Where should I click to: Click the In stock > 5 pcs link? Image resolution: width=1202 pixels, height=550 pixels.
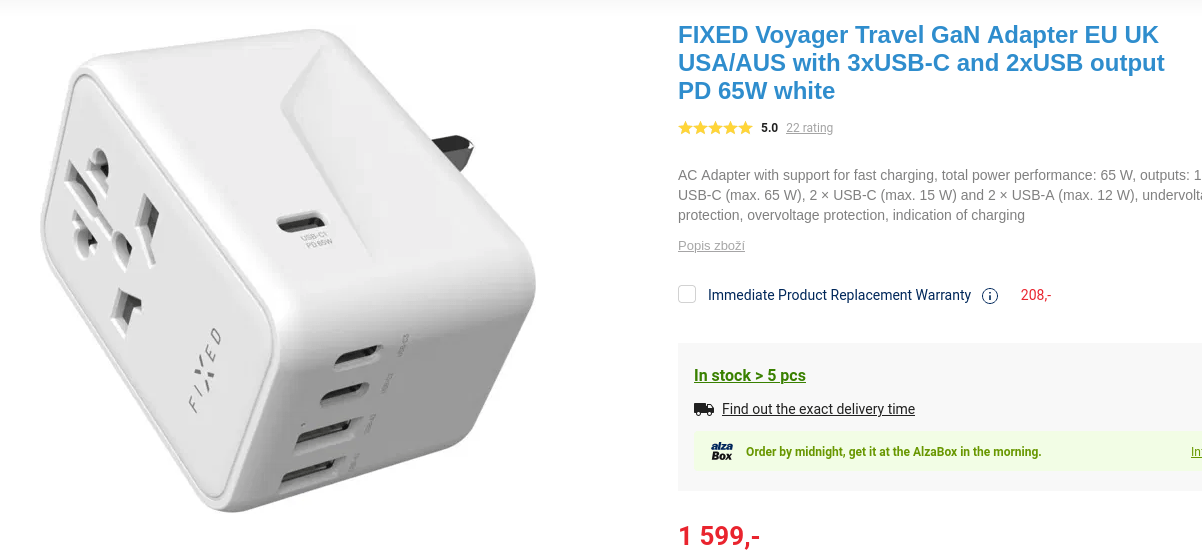tap(750, 376)
